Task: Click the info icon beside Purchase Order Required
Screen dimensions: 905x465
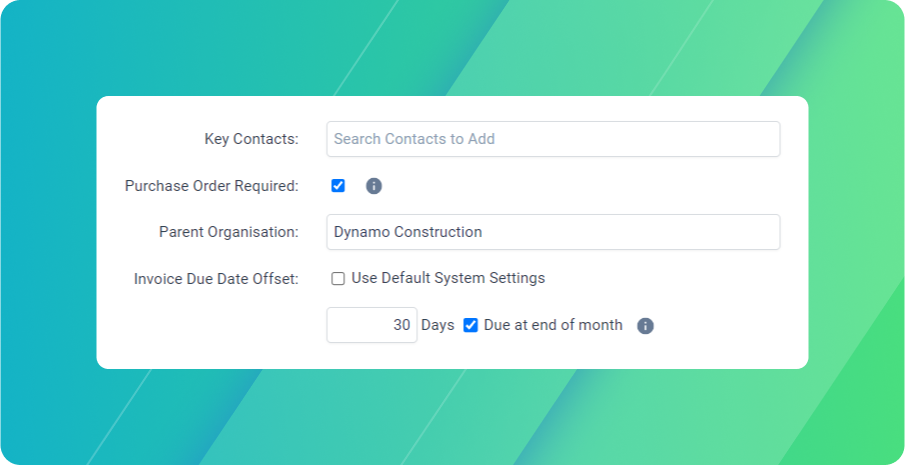Action: (374, 186)
